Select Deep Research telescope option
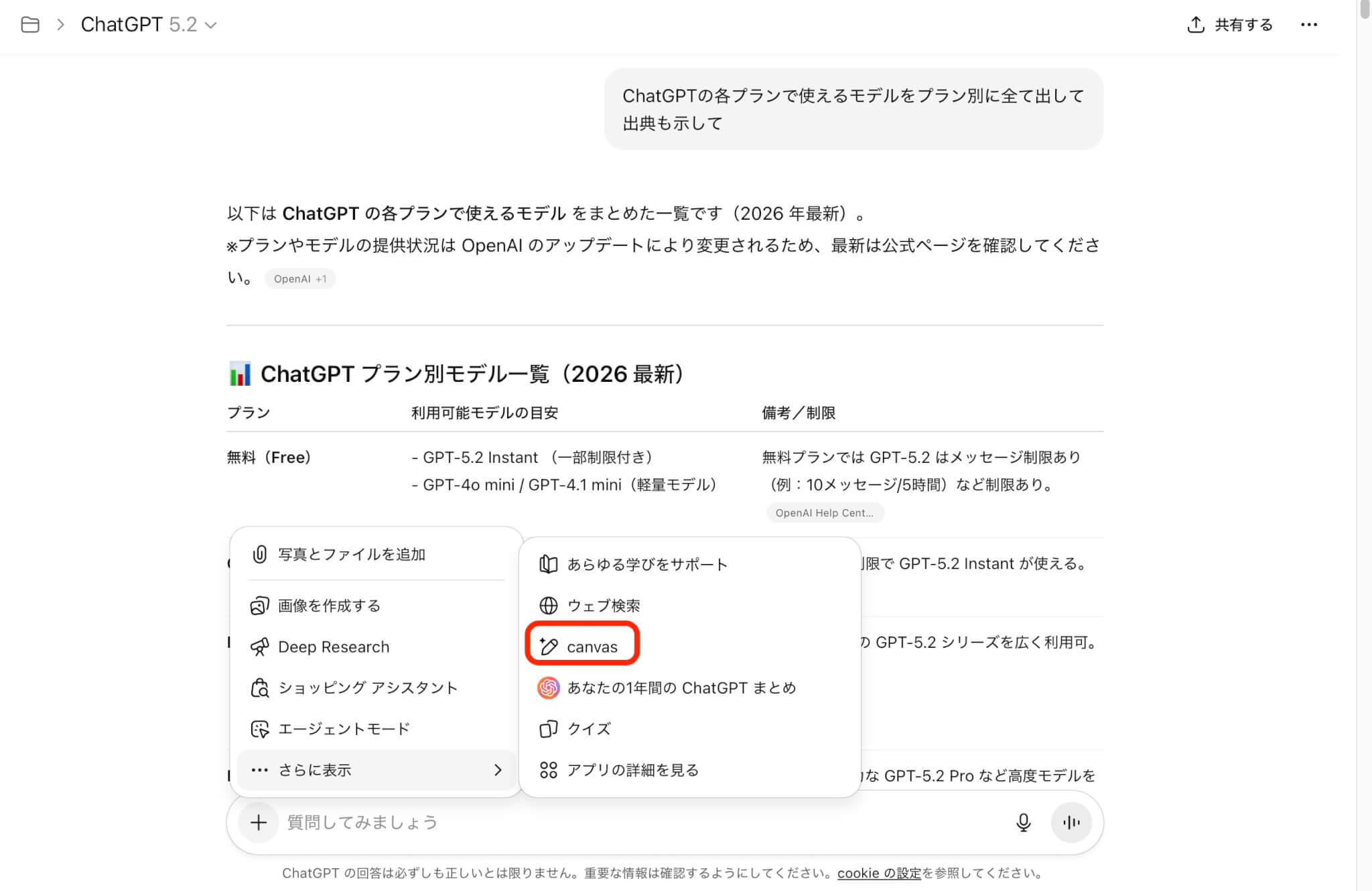1372x891 pixels. coord(333,647)
